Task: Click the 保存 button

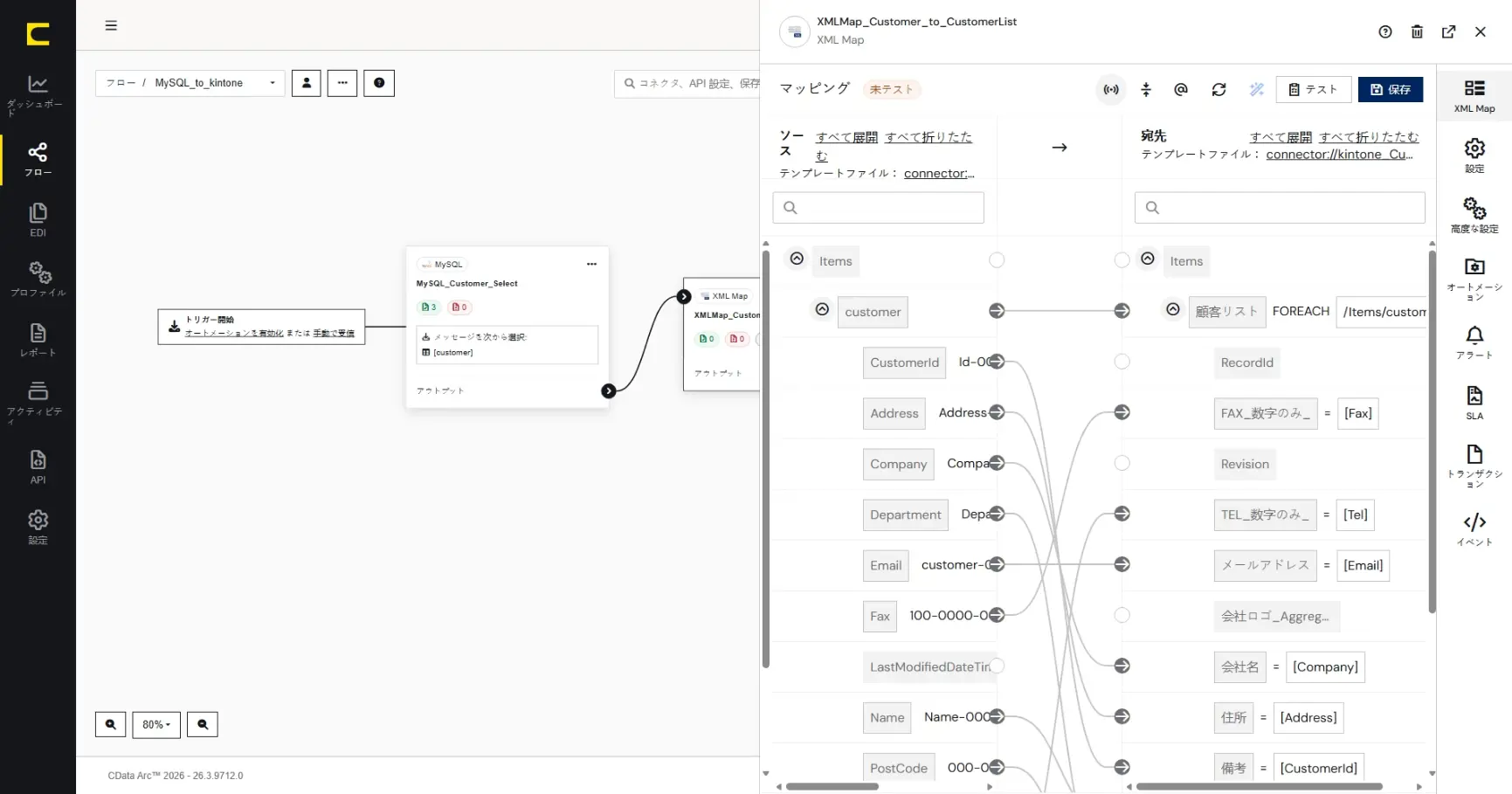Action: point(1391,89)
